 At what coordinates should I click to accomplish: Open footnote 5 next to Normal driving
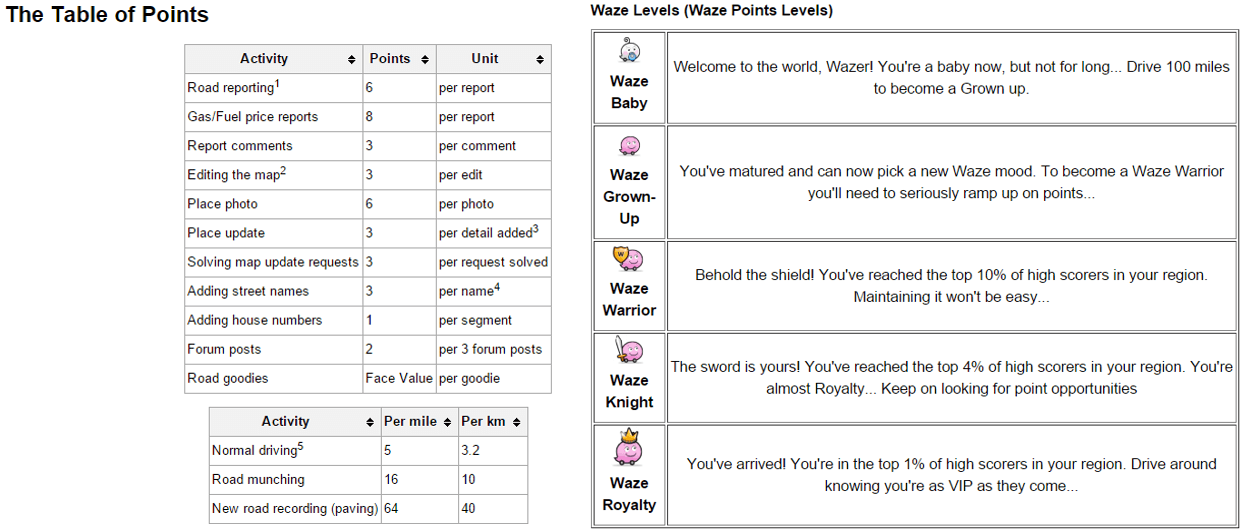(301, 447)
